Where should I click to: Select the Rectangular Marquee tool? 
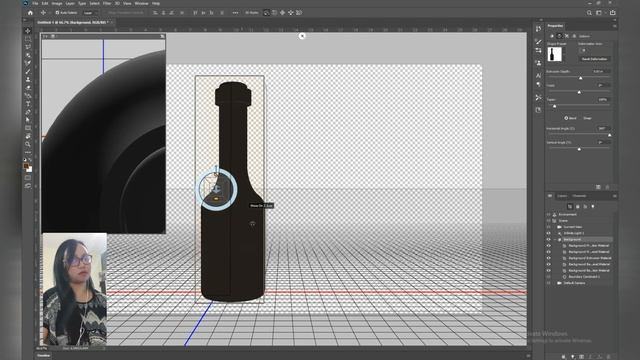[x=28, y=39]
